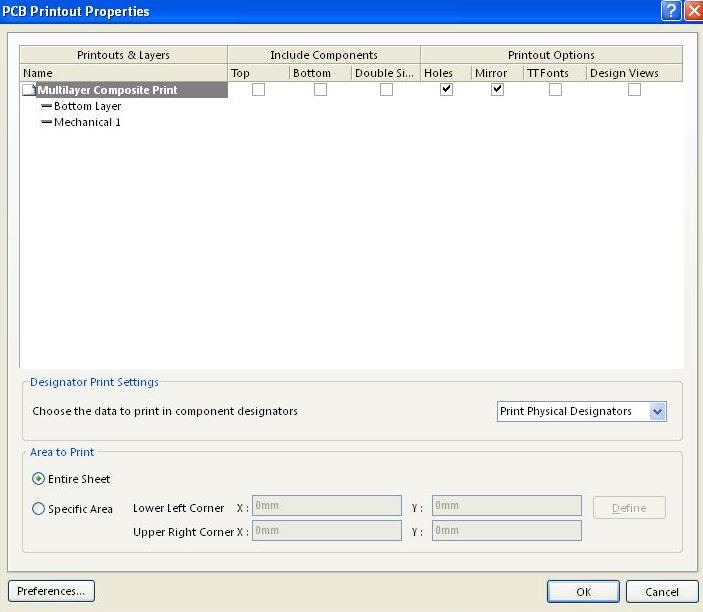Viewport: 703px width, 612px height.
Task: Close the PCB Printout Properties dialog
Action: pyautogui.click(x=694, y=11)
